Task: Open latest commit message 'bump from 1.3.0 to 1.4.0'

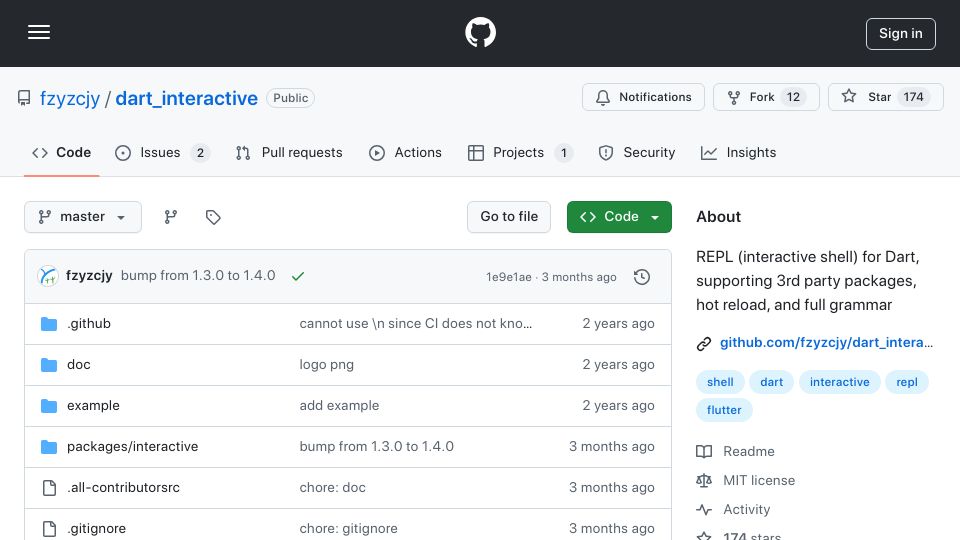Action: 198,276
